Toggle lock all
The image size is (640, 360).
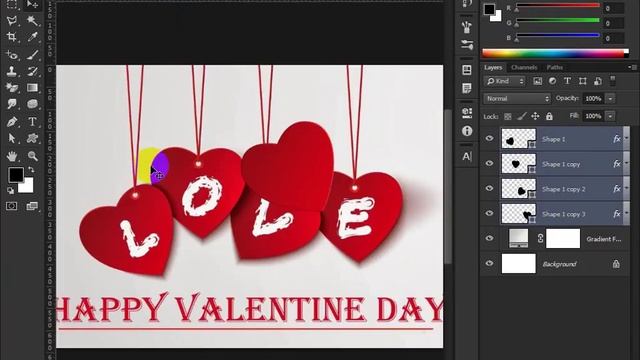click(549, 117)
